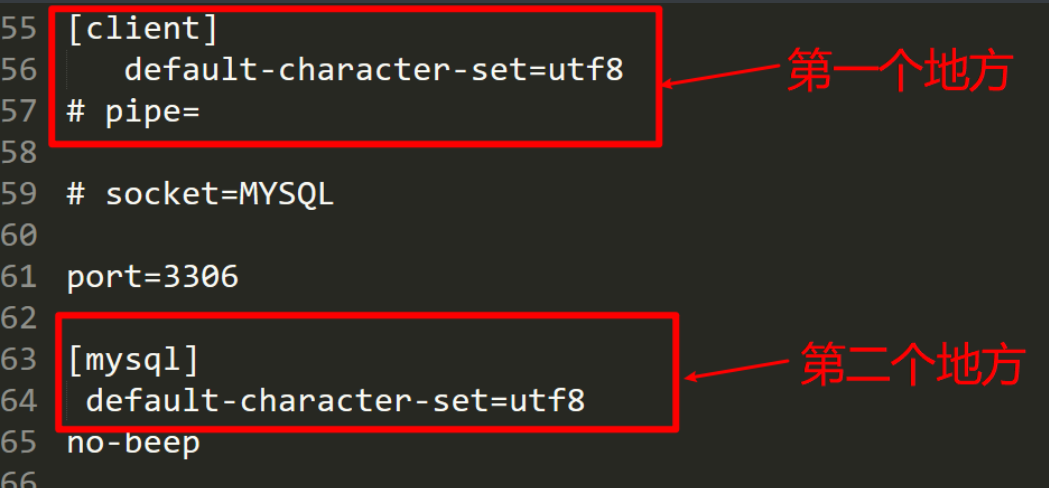Viewport: 1049px width, 488px height.
Task: Click the '# pipe=' comment line
Action: coord(133,111)
